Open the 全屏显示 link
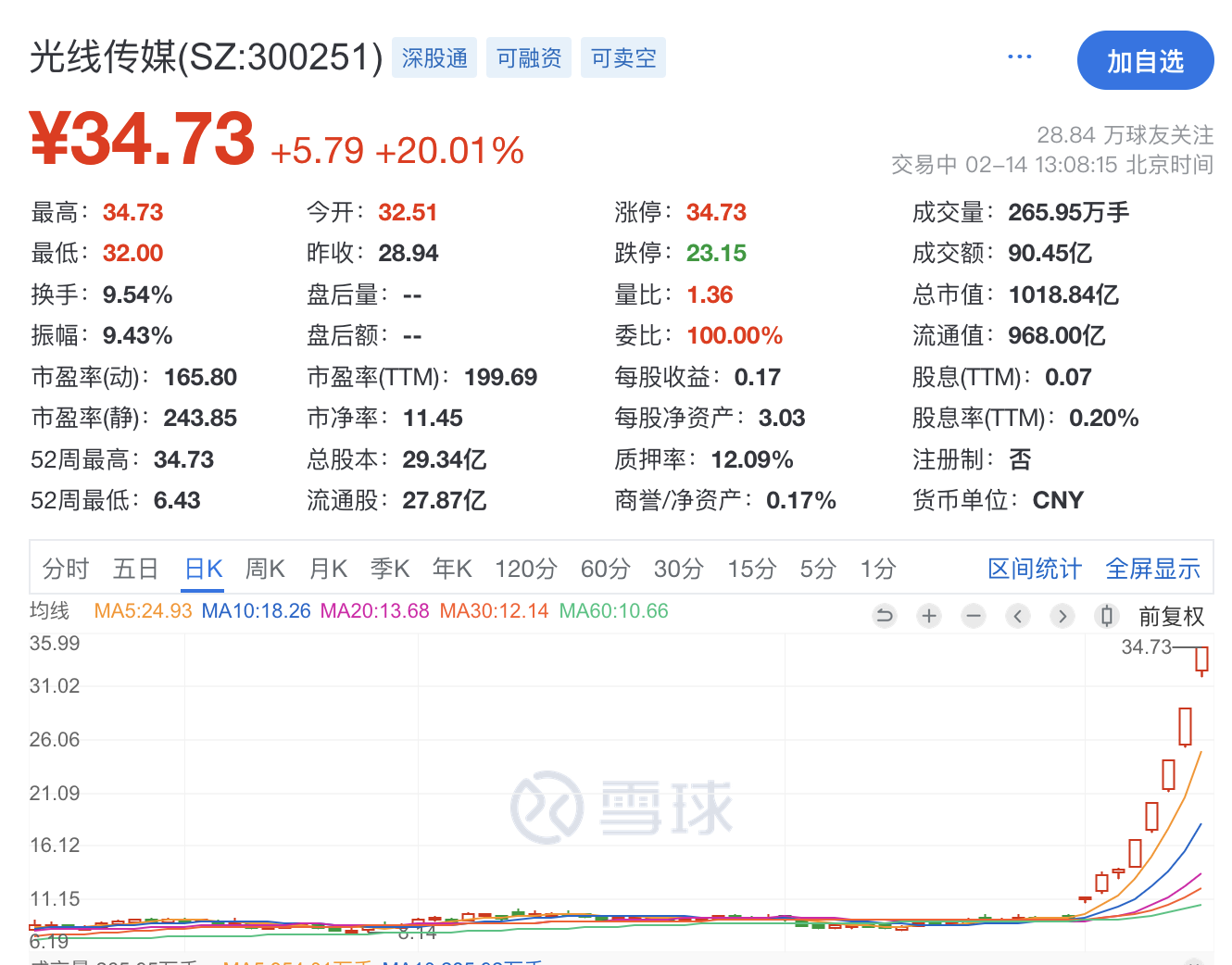This screenshot has height=965, width=1232. point(1153,569)
